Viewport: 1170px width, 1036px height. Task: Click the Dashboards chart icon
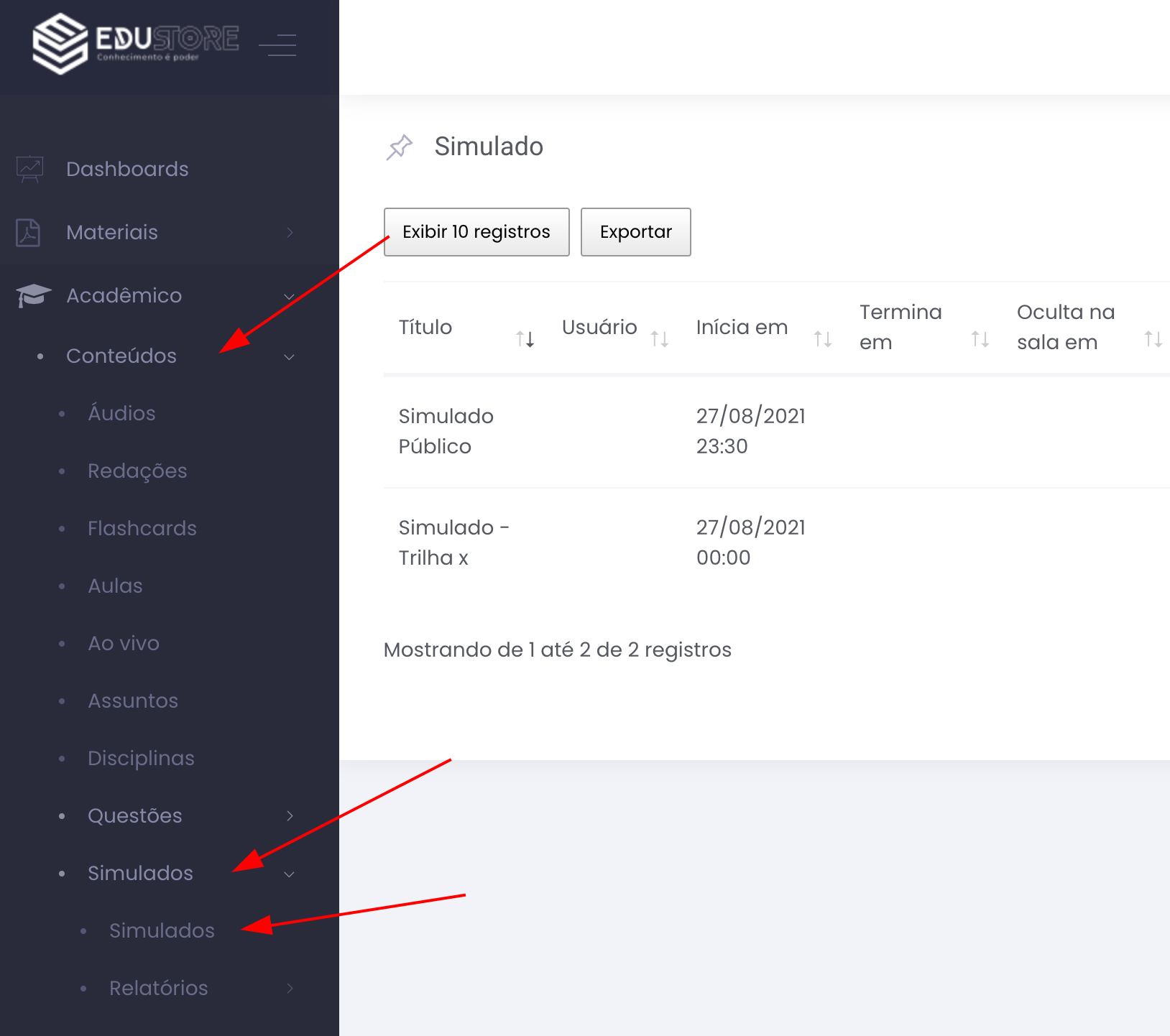(29, 170)
